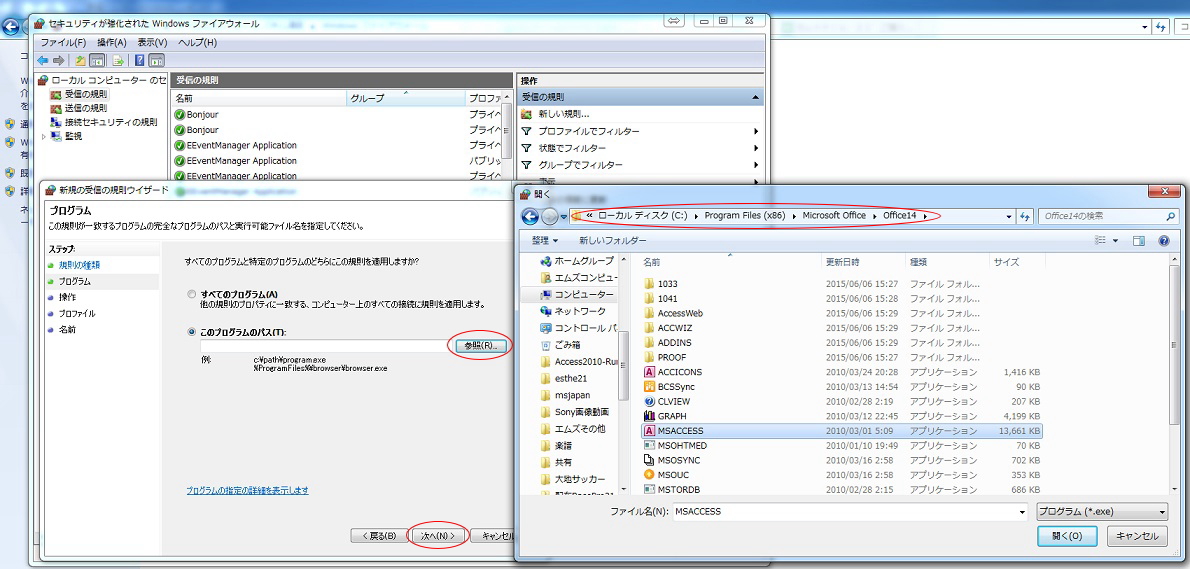Image resolution: width=1190 pixels, height=569 pixels.
Task: Click the ACCICONS application icon
Action: [649, 372]
